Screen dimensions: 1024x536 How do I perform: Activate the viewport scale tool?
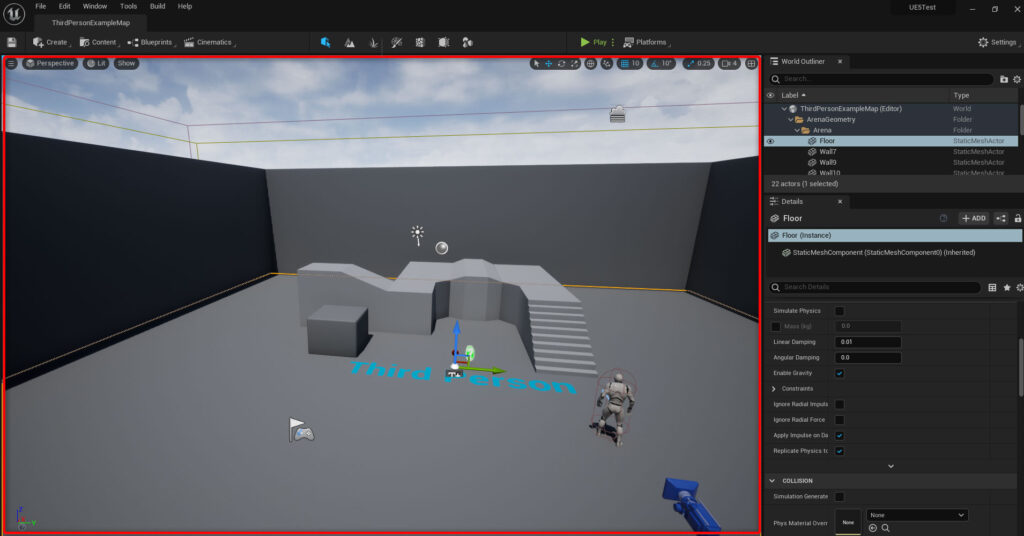point(574,63)
